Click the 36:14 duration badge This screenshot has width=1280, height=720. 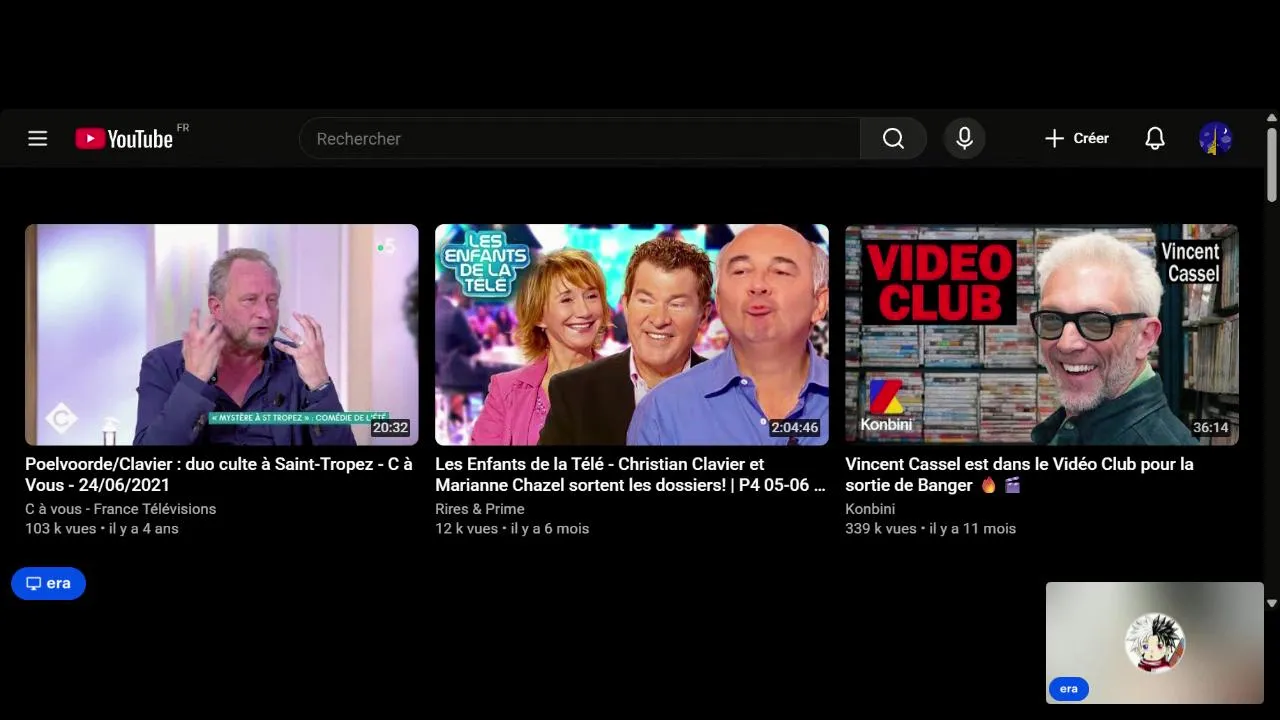coord(1210,428)
